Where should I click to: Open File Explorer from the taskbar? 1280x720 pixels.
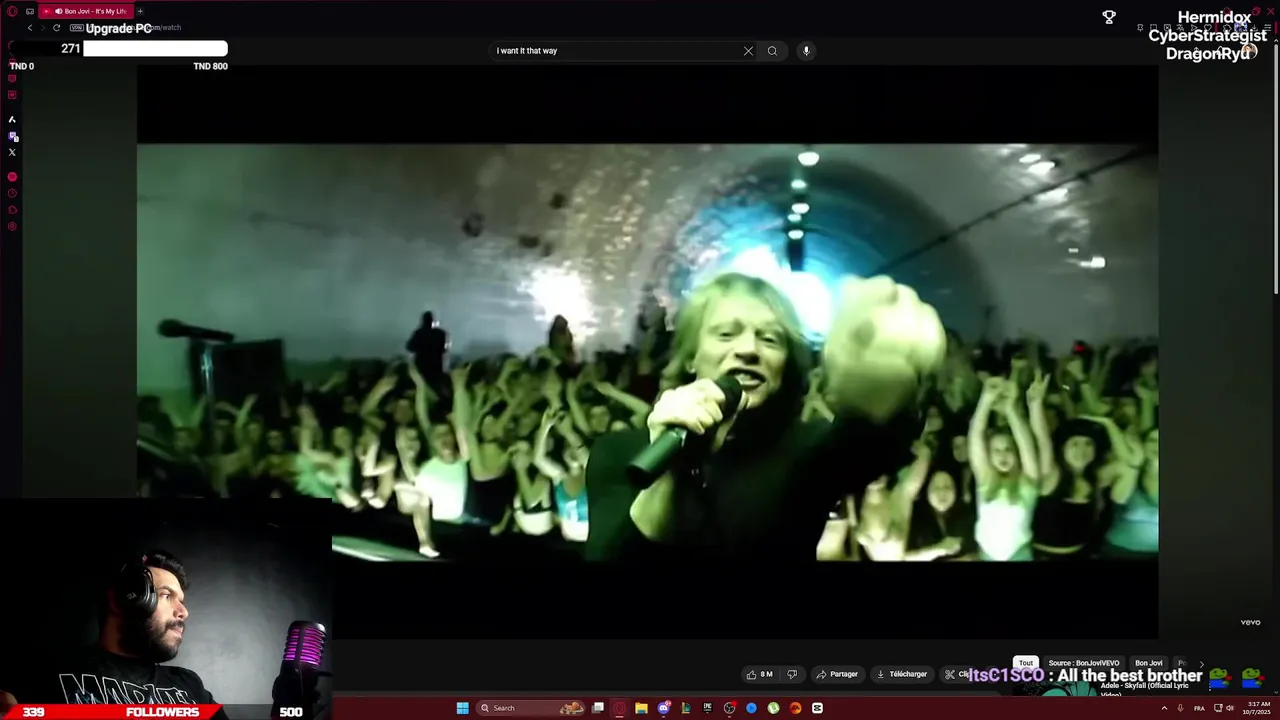[641, 708]
